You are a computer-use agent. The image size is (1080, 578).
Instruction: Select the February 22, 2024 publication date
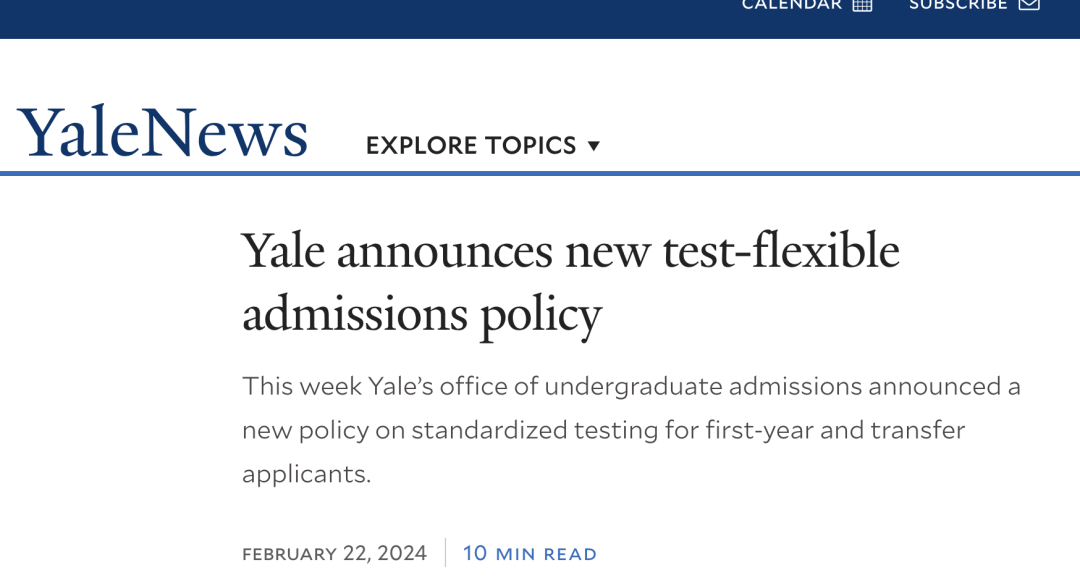[x=334, y=553]
